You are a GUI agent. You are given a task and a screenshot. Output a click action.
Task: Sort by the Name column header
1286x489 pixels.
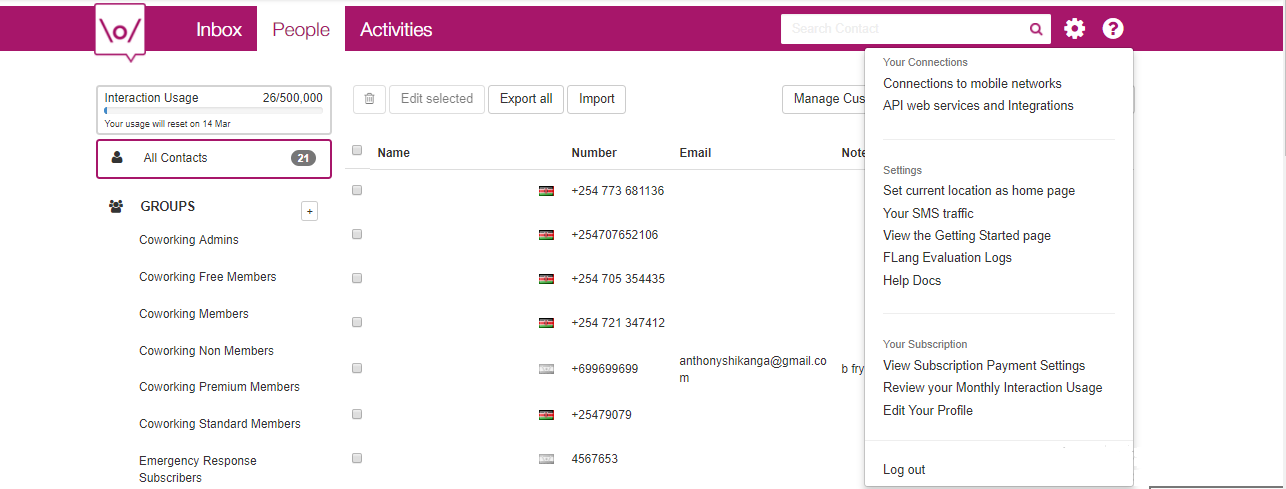[x=394, y=153]
